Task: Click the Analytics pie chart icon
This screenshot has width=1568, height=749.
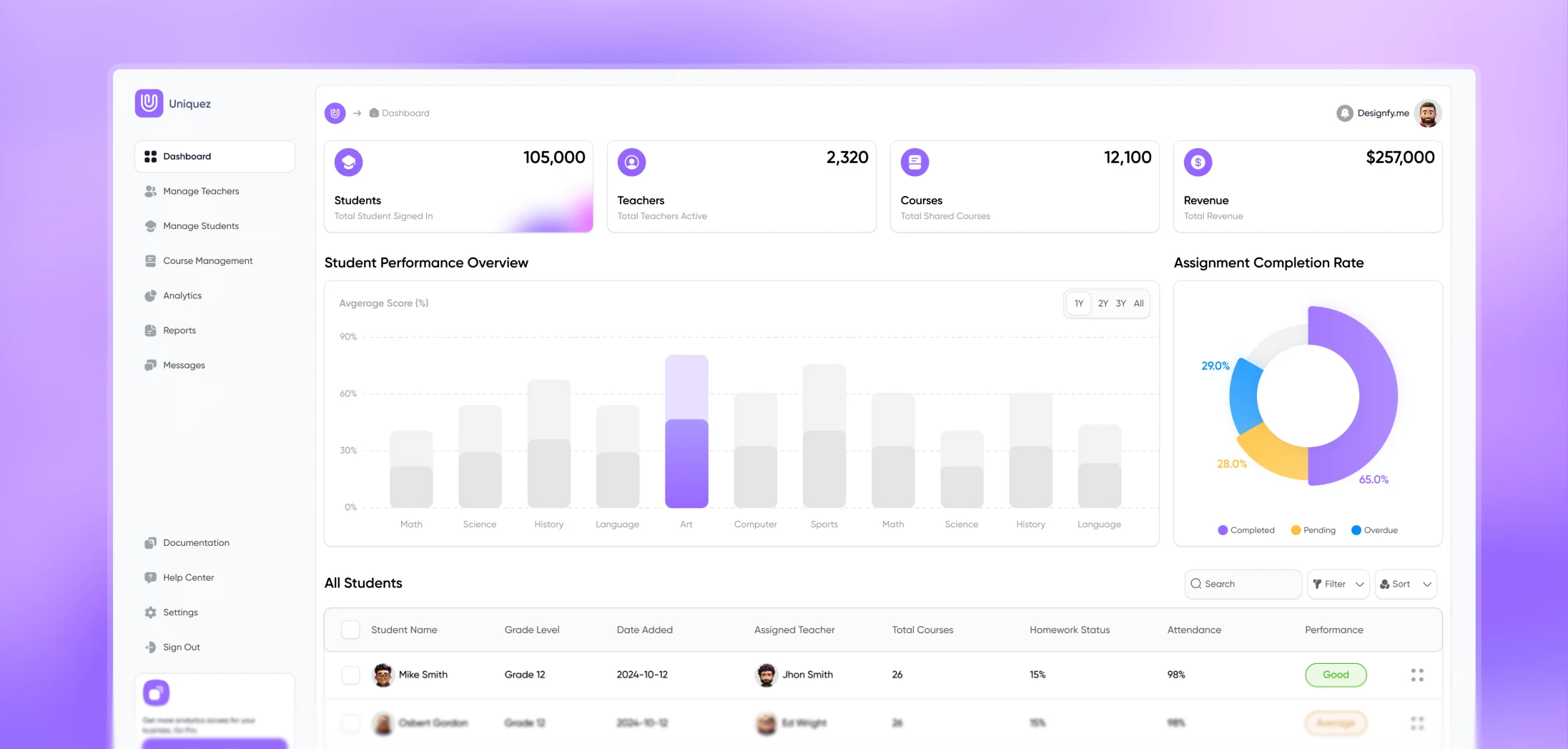Action: pos(150,295)
